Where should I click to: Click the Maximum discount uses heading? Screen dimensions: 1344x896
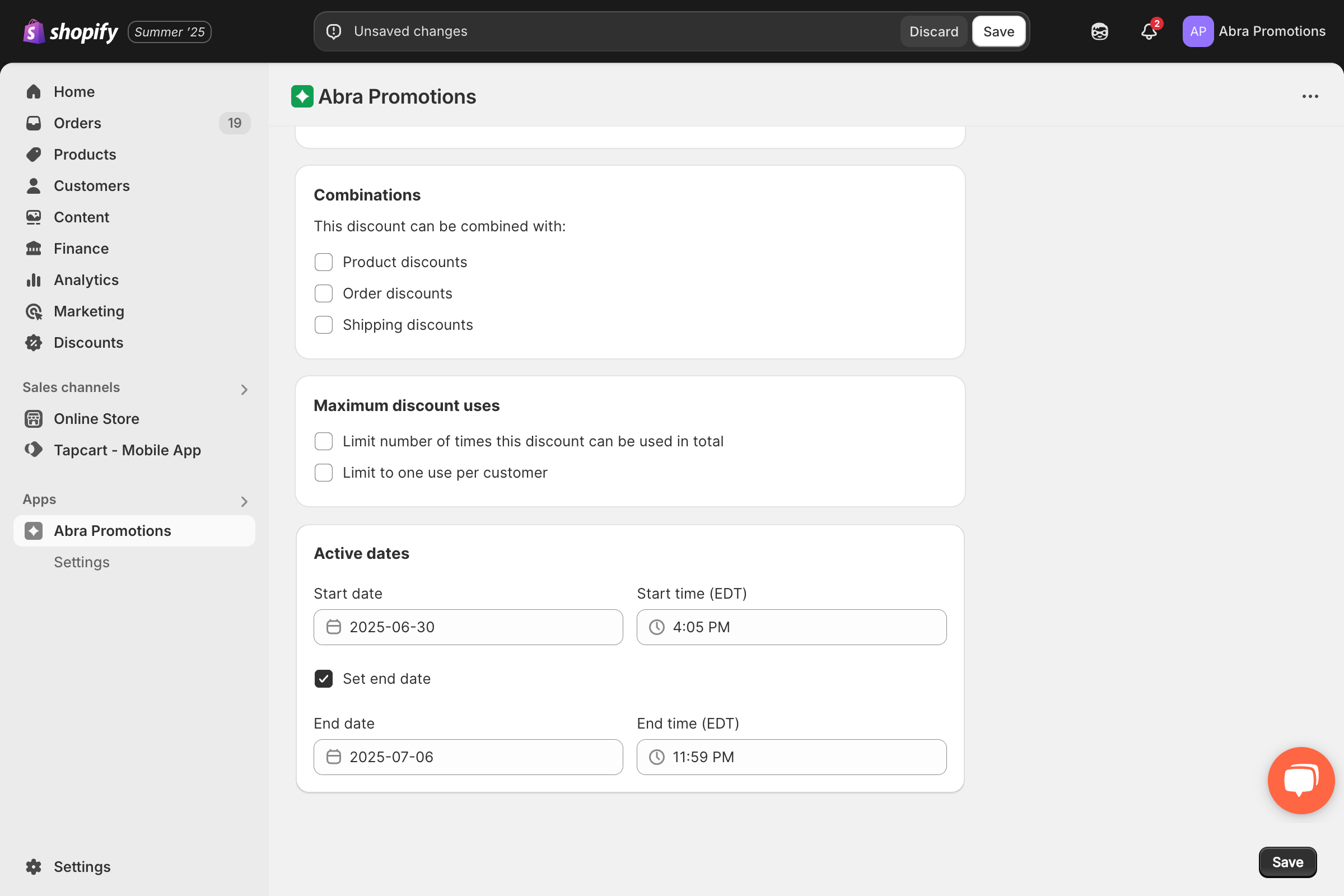click(x=407, y=405)
